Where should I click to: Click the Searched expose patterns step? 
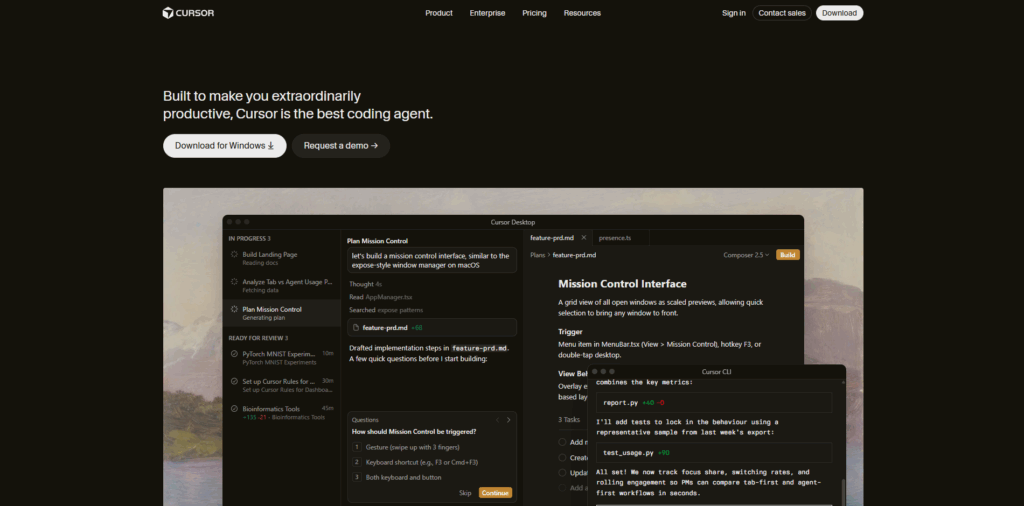click(386, 310)
